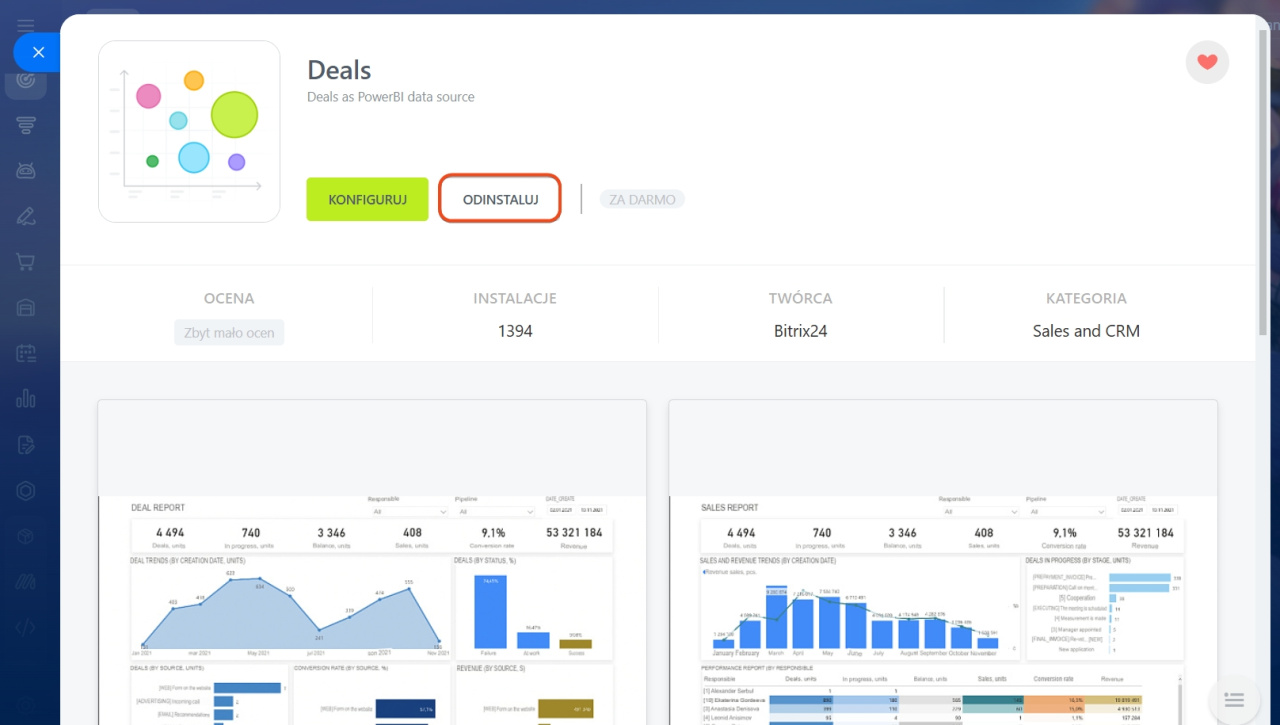1280x725 pixels.
Task: Open the calendar icon in sidebar
Action: click(x=26, y=353)
